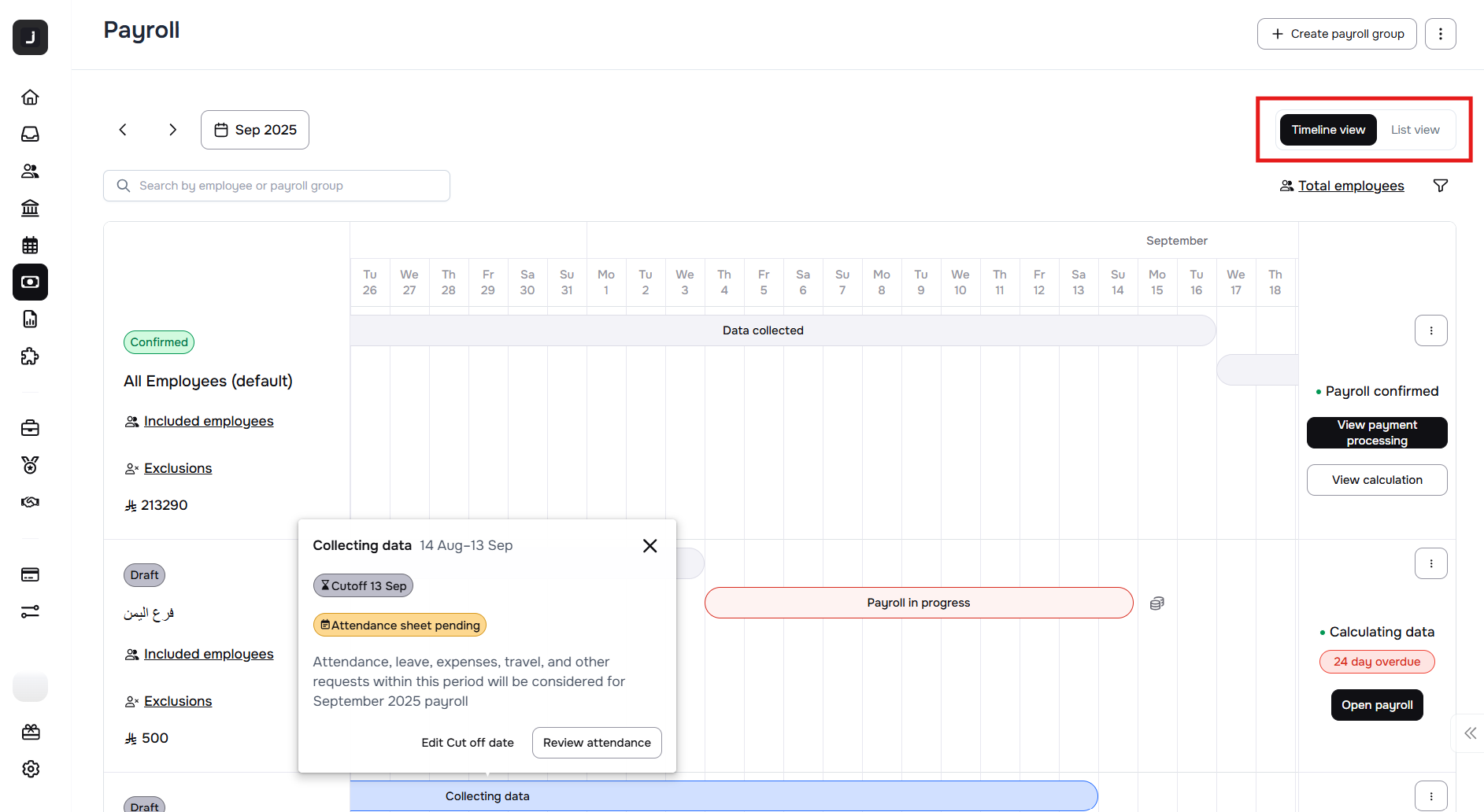Click Open payroll button
This screenshot has height=812, width=1484.
click(x=1377, y=705)
